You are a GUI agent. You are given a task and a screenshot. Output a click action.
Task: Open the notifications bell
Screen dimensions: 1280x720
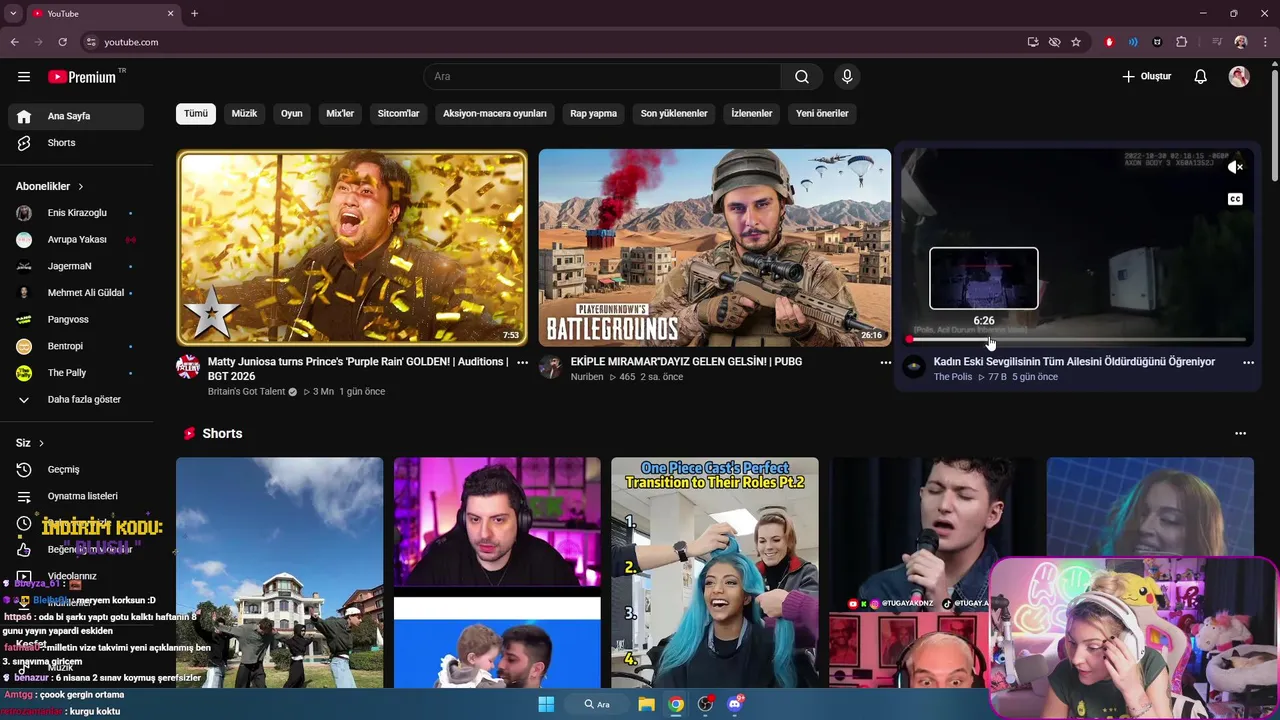coord(1201,77)
